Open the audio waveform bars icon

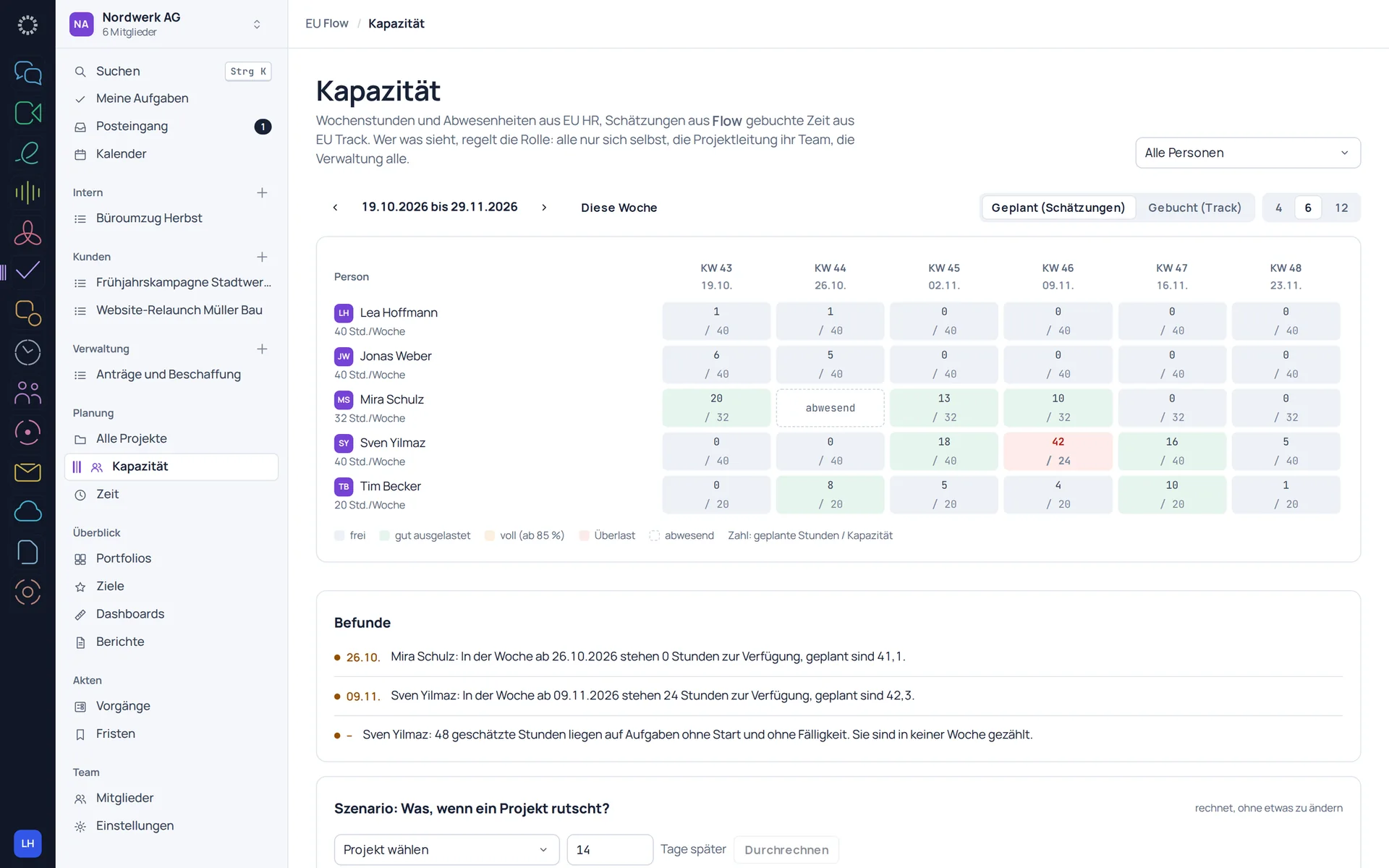[x=27, y=192]
